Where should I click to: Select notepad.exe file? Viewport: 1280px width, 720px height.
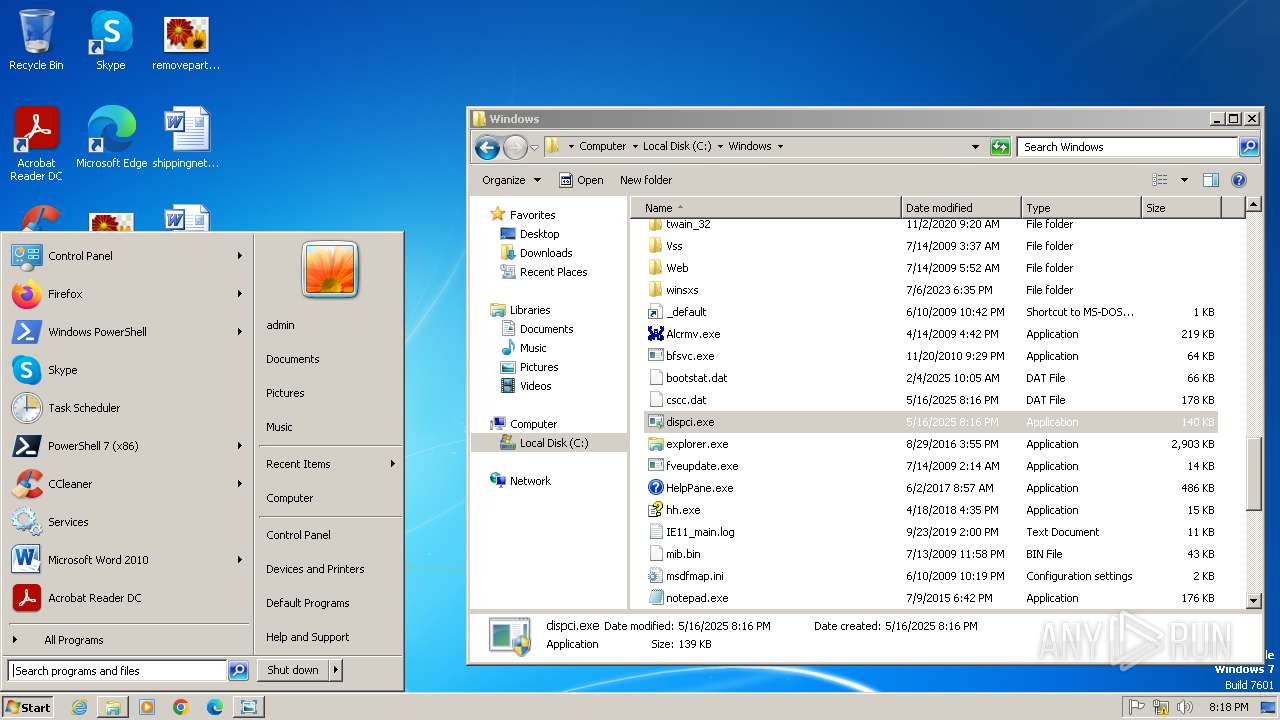coord(697,598)
